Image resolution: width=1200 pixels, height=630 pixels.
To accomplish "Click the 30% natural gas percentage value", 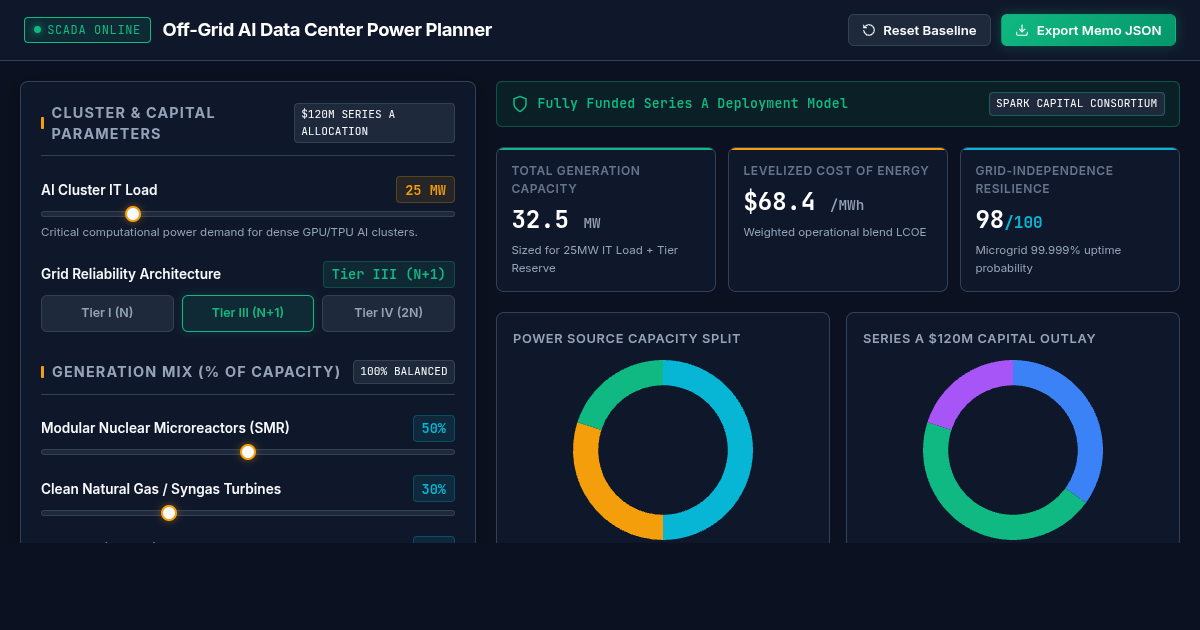I will tap(434, 489).
